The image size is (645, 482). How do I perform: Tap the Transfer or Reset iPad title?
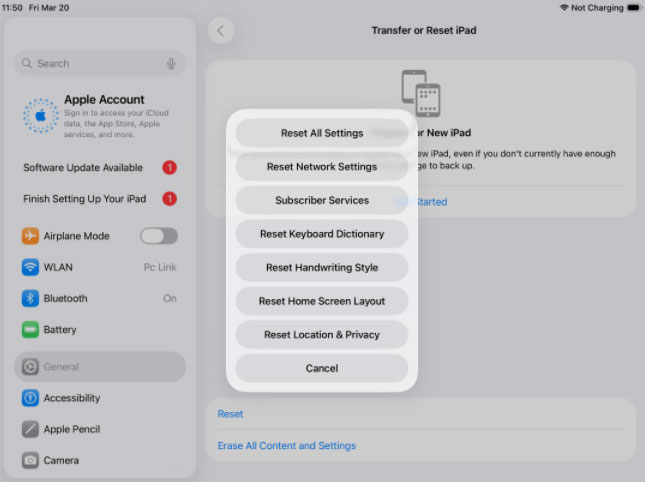point(424,30)
